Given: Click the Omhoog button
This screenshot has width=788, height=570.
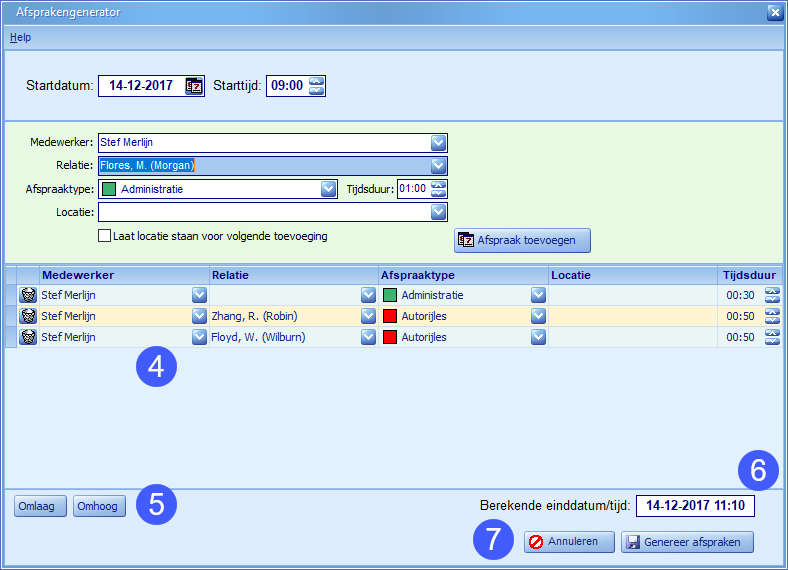Looking at the screenshot, I should click(x=100, y=506).
